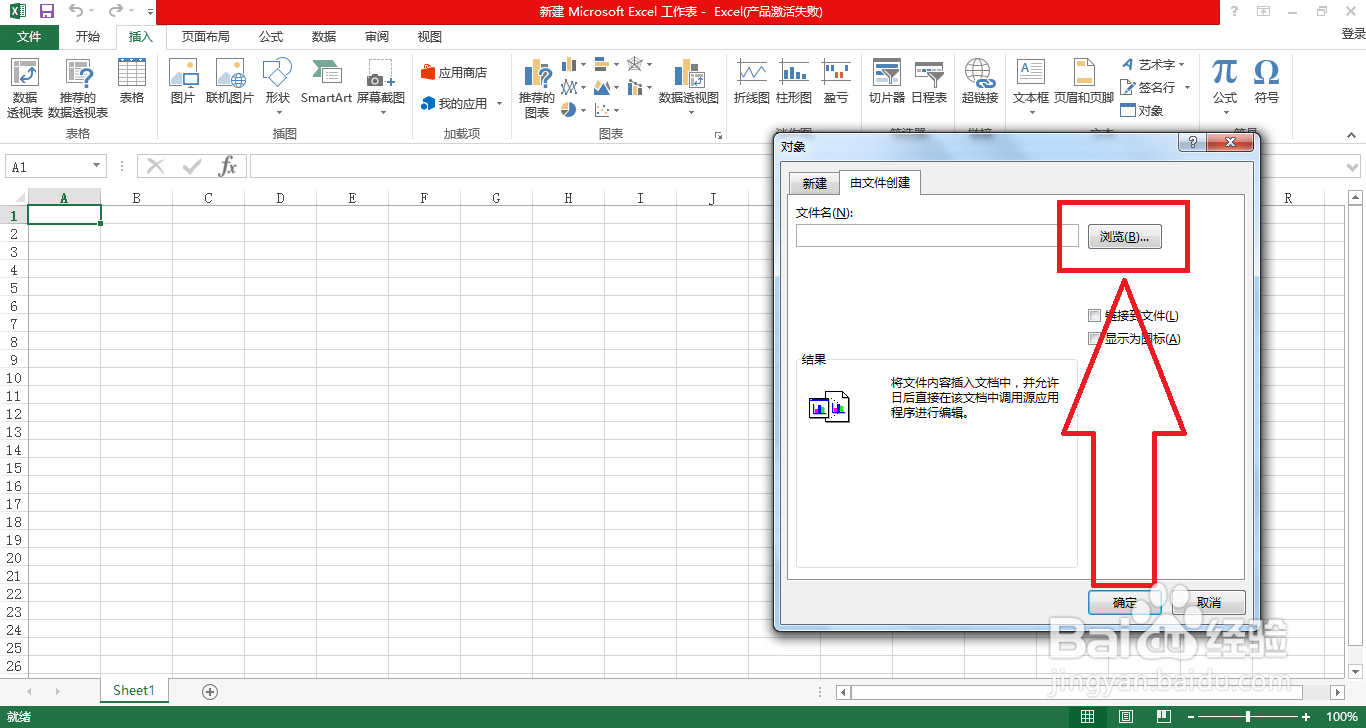Open the Screenshot (屏幕截图) dropdown
The width and height of the screenshot is (1366, 728).
pos(381,112)
